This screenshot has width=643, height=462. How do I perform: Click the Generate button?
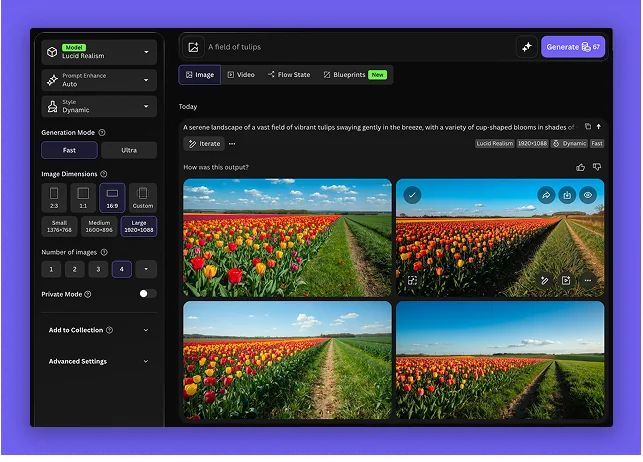[573, 47]
